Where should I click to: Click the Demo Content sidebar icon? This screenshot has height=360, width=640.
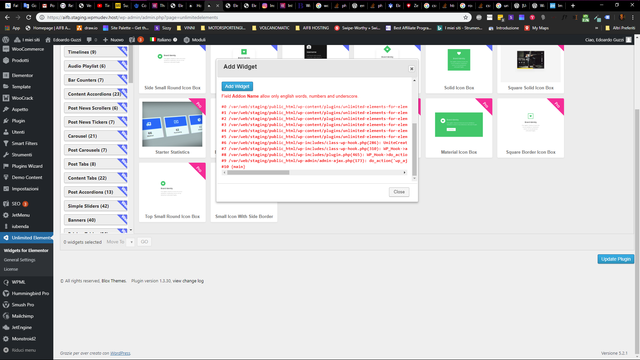(6, 178)
